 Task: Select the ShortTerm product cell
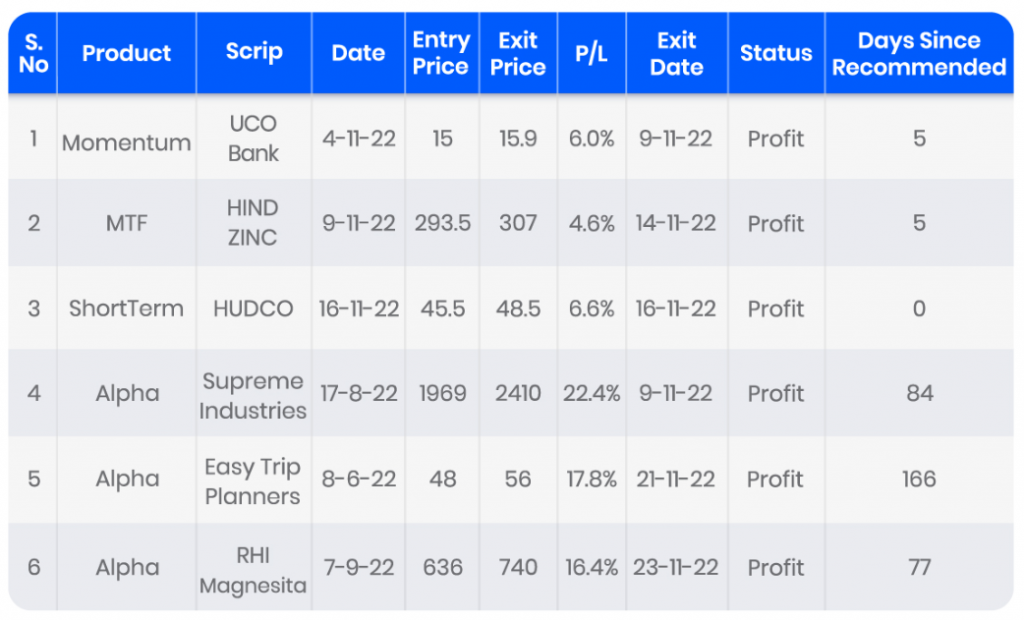[126, 309]
